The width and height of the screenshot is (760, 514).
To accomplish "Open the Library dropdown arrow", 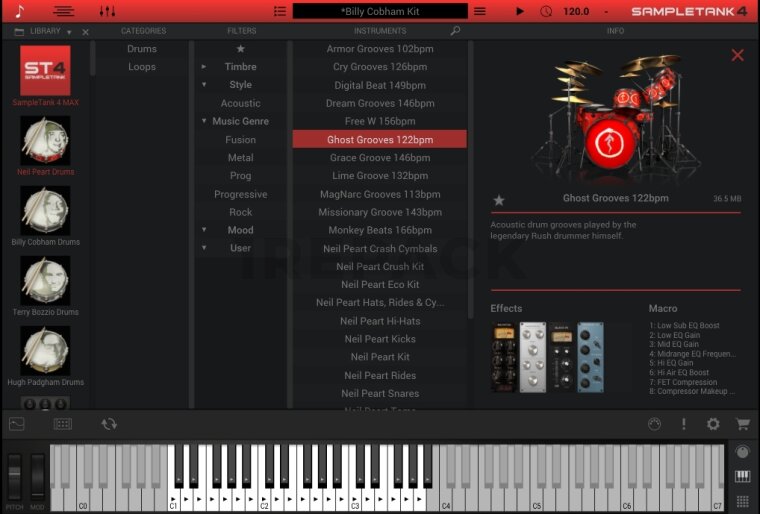I will coord(69,31).
